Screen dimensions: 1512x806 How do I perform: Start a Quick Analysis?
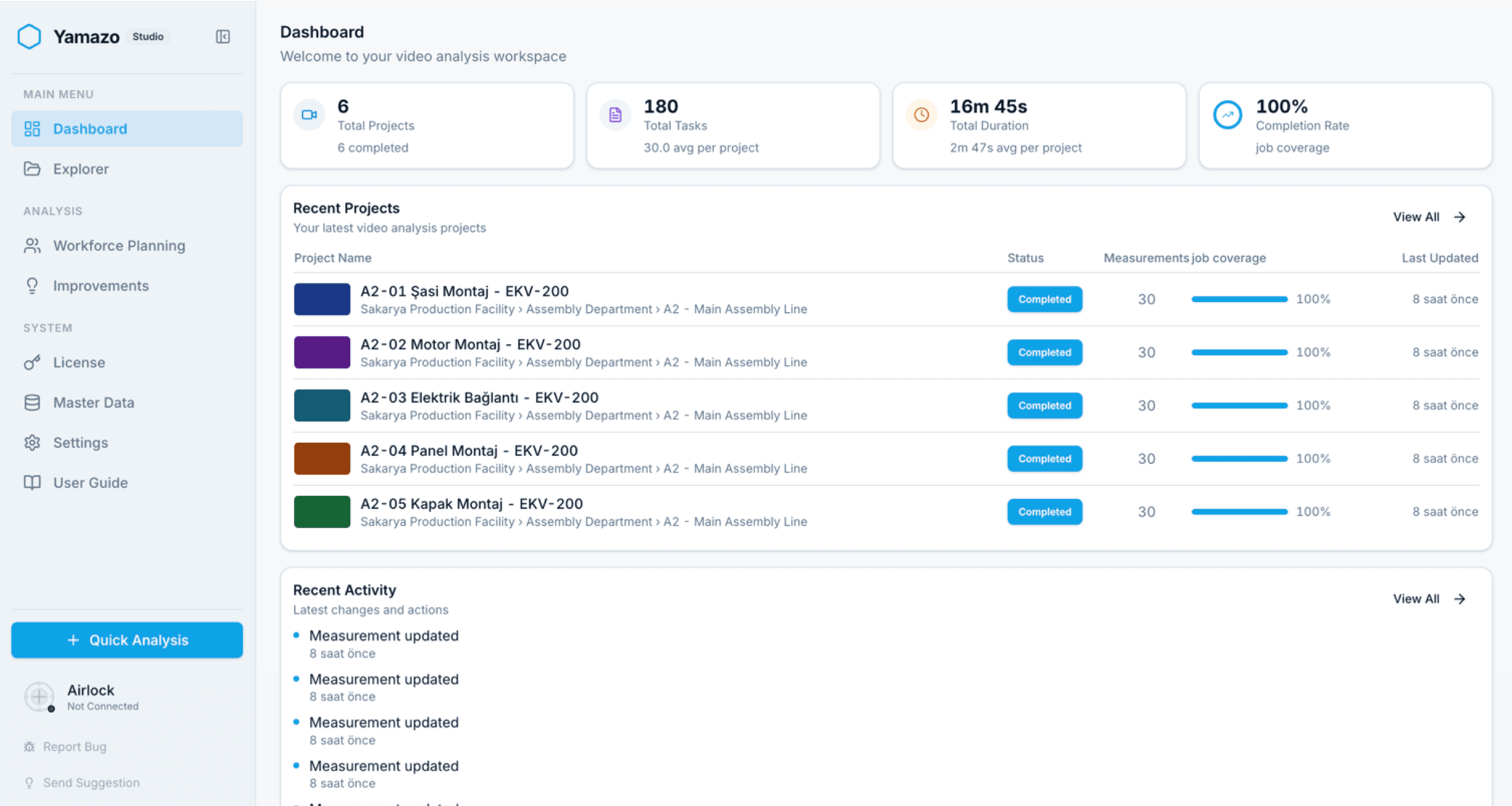[127, 640]
